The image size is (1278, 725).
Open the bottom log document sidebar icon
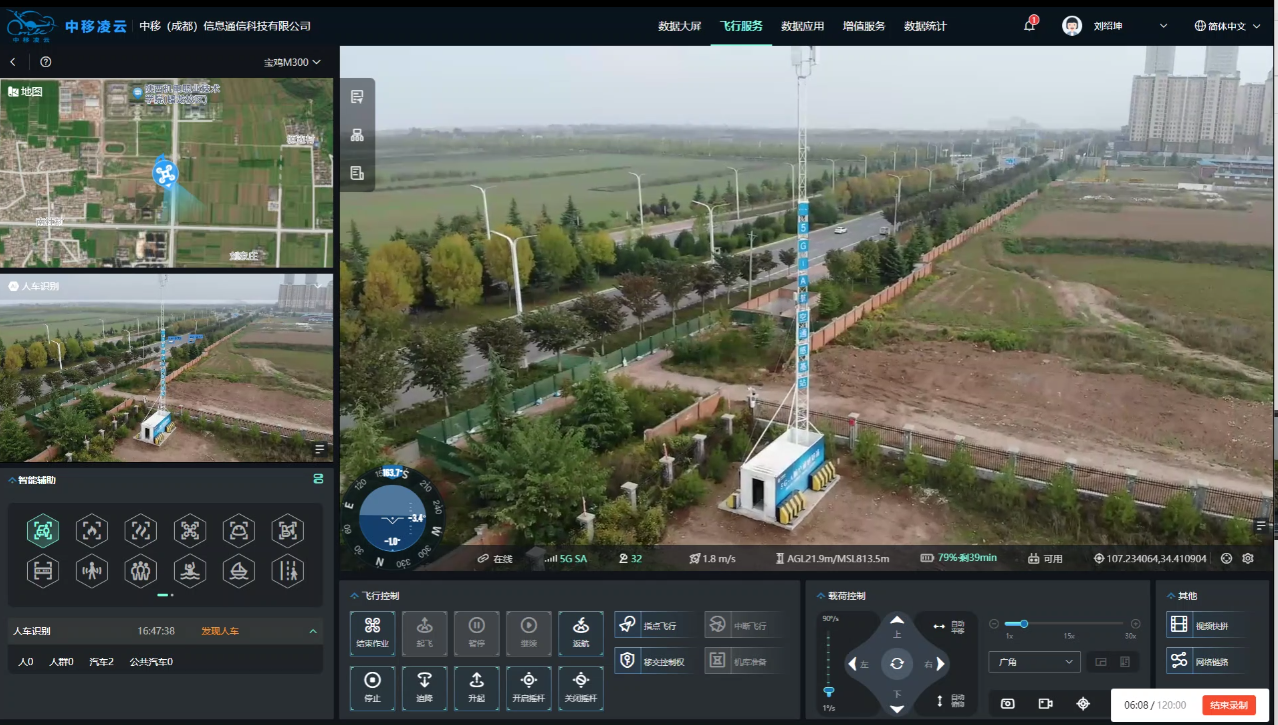(357, 173)
